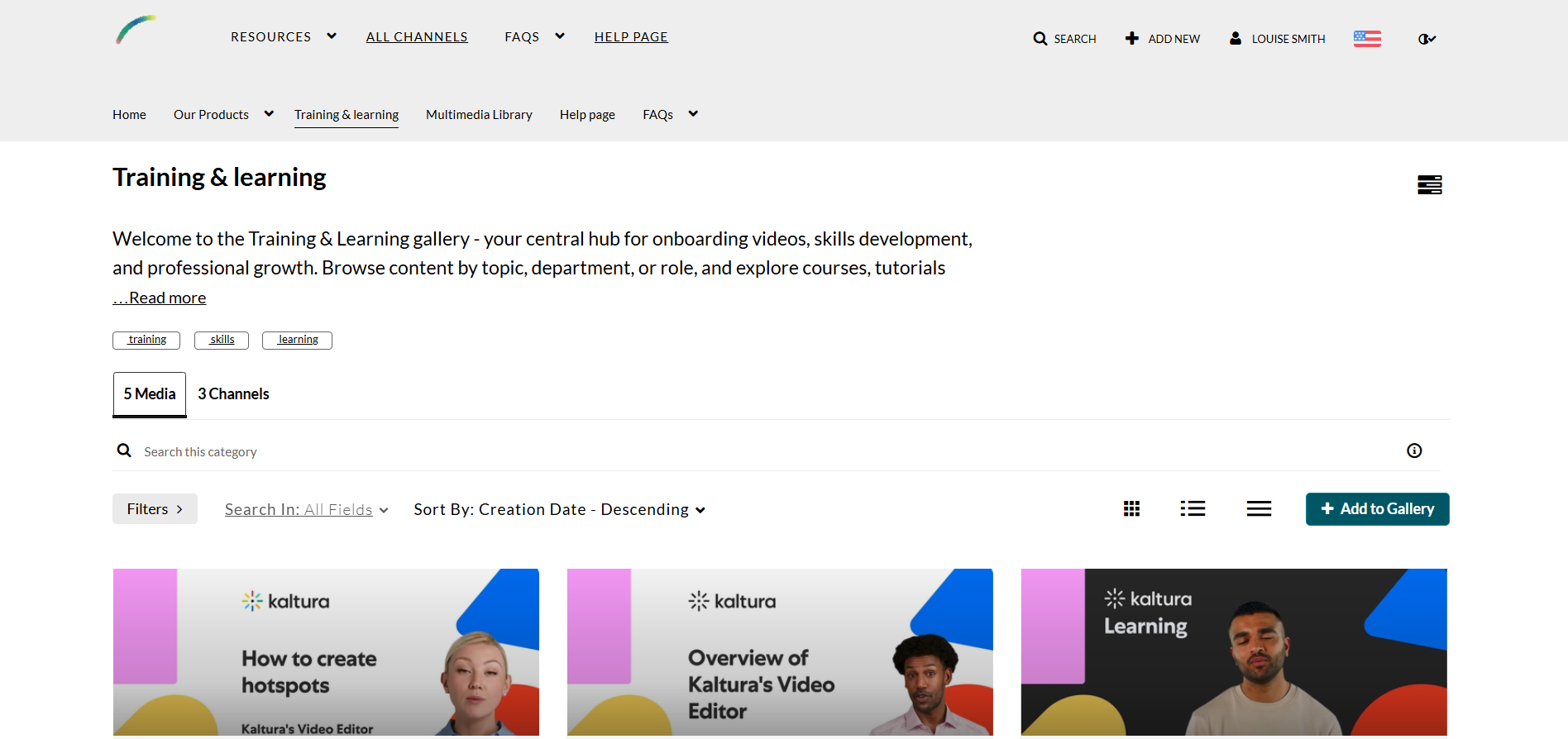1568x739 pixels.
Task: Open the Sort By Creation Date dropdown
Action: [x=559, y=510]
